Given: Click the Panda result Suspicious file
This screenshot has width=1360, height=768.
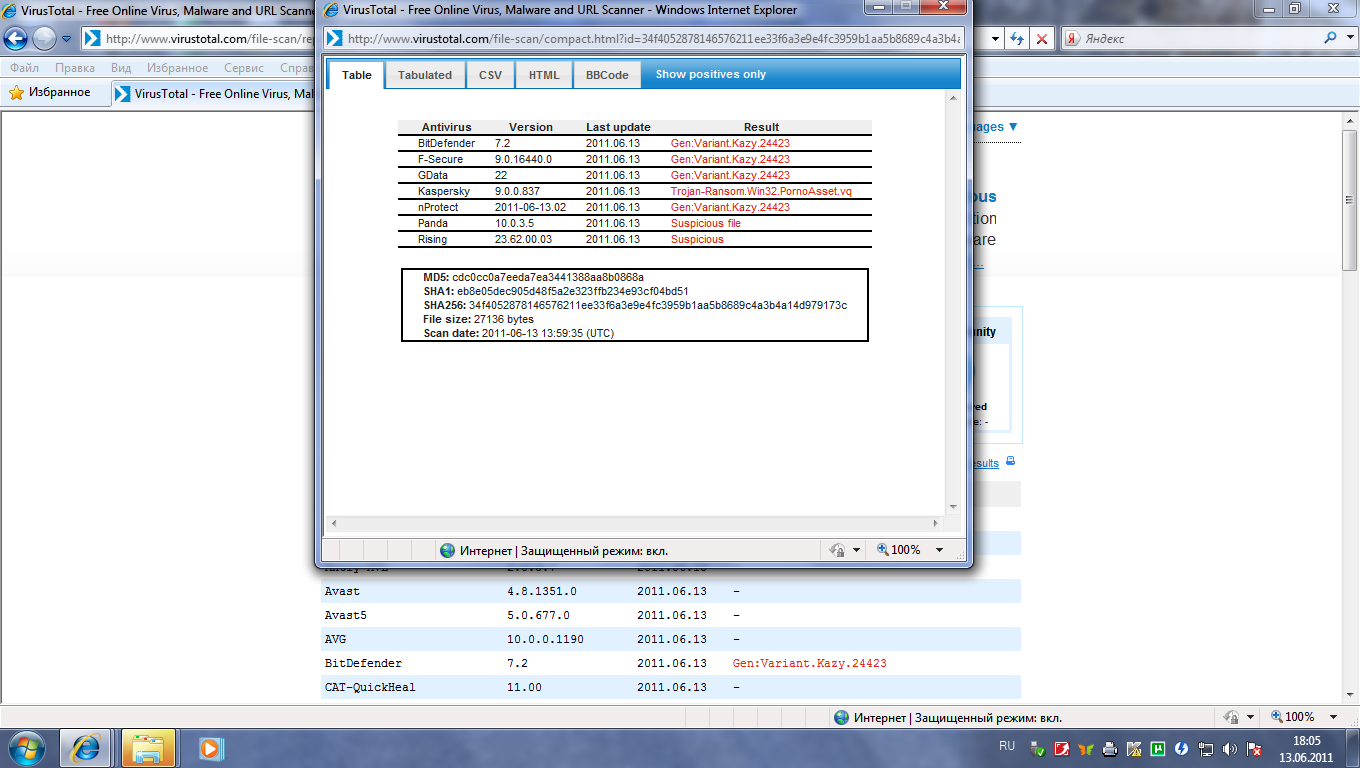Looking at the screenshot, I should click(x=705, y=223).
